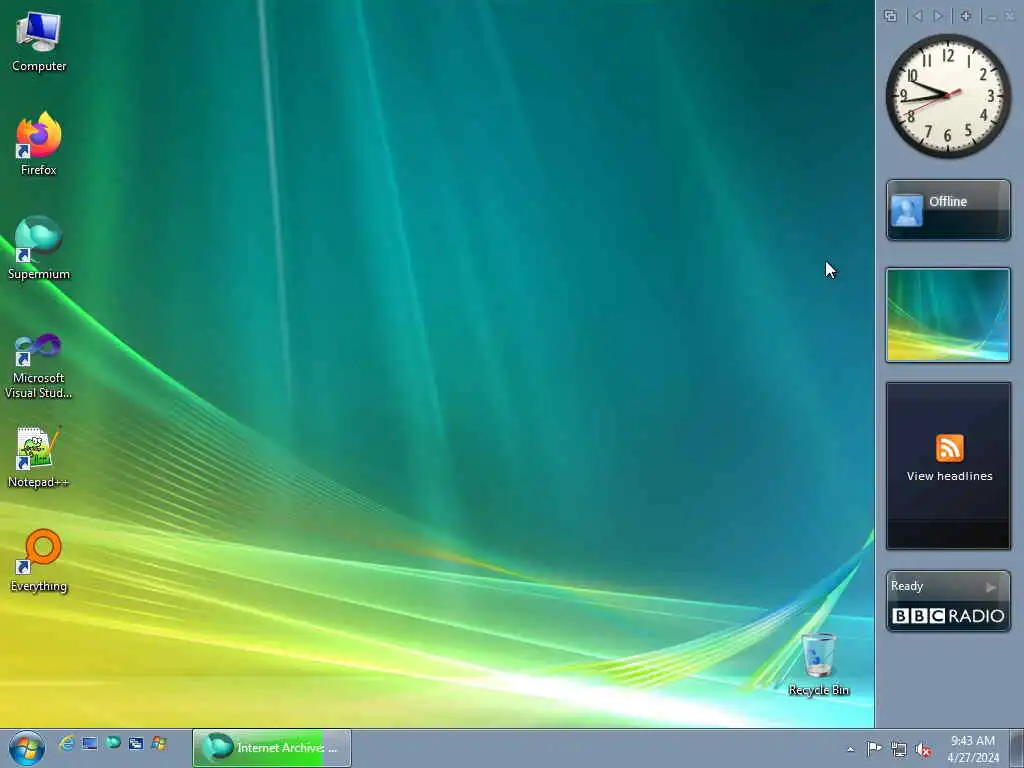Screen dimensions: 1024x768
Task: Launch Firefox from the desktop
Action: (x=39, y=144)
